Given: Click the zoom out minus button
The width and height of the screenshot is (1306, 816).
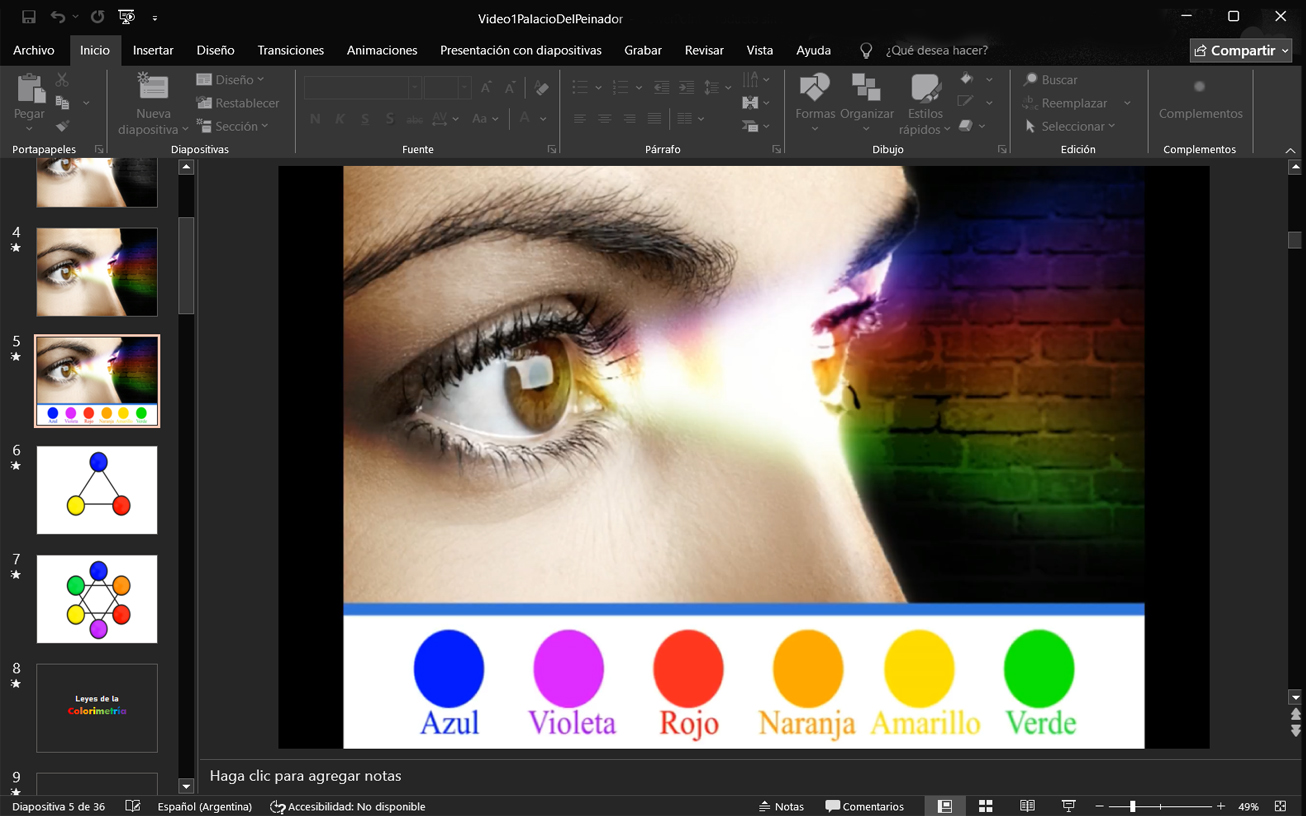Looking at the screenshot, I should (x=1099, y=806).
